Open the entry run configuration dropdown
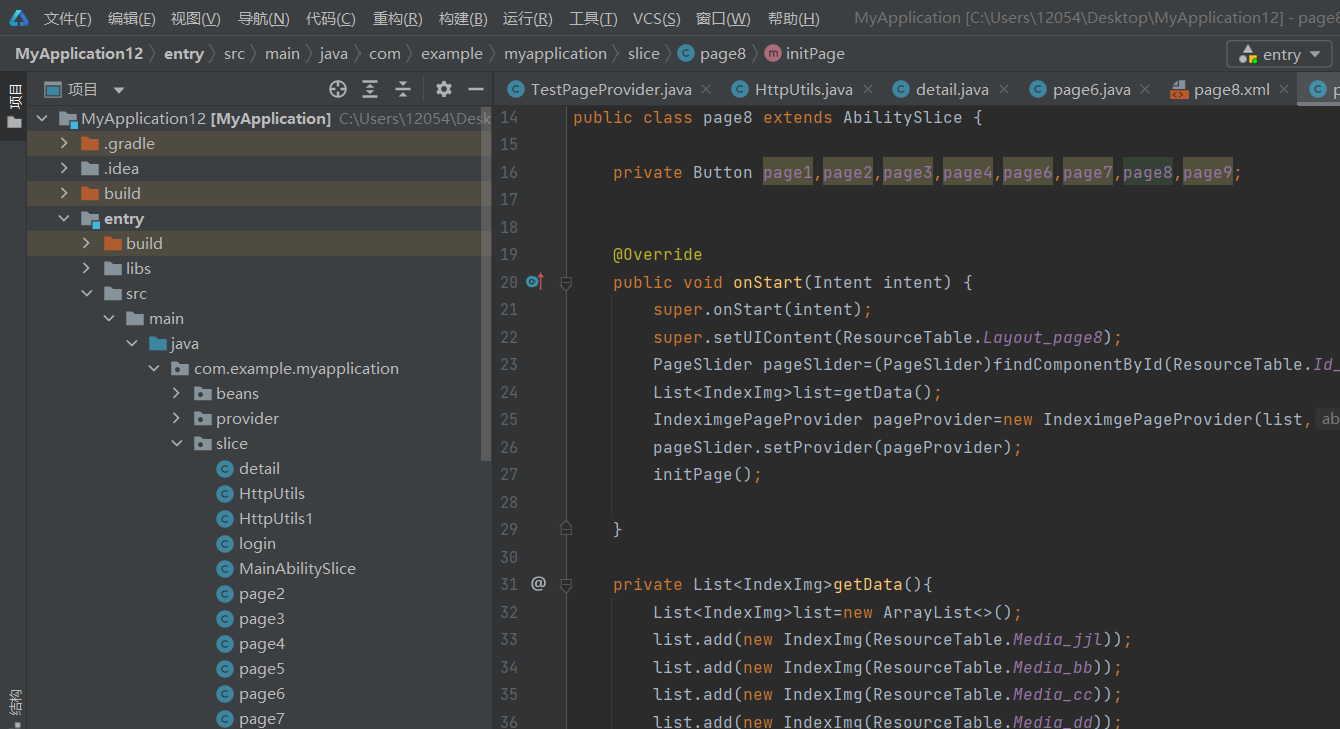This screenshot has width=1340, height=729. (x=1279, y=54)
